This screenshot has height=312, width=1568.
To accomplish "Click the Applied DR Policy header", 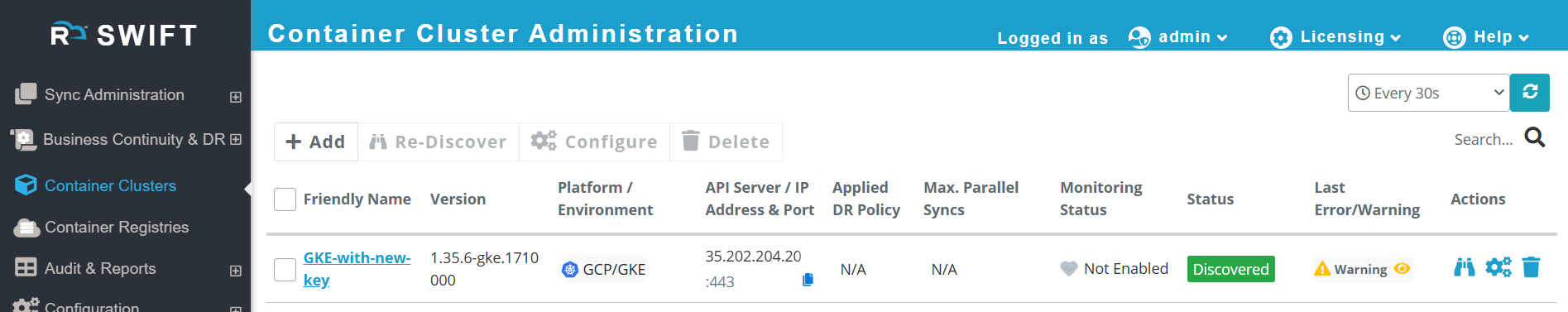I will click(x=866, y=199).
